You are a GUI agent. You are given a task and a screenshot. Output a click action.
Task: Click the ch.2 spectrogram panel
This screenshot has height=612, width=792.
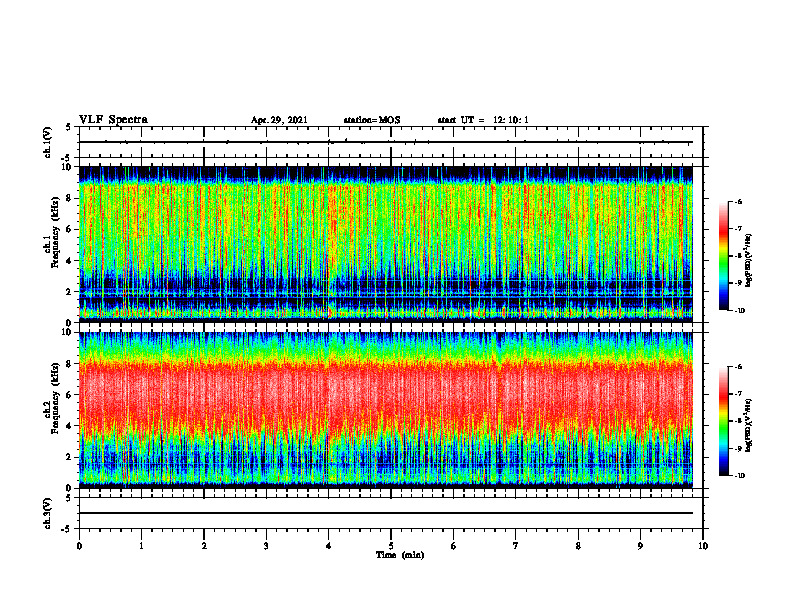point(386,410)
